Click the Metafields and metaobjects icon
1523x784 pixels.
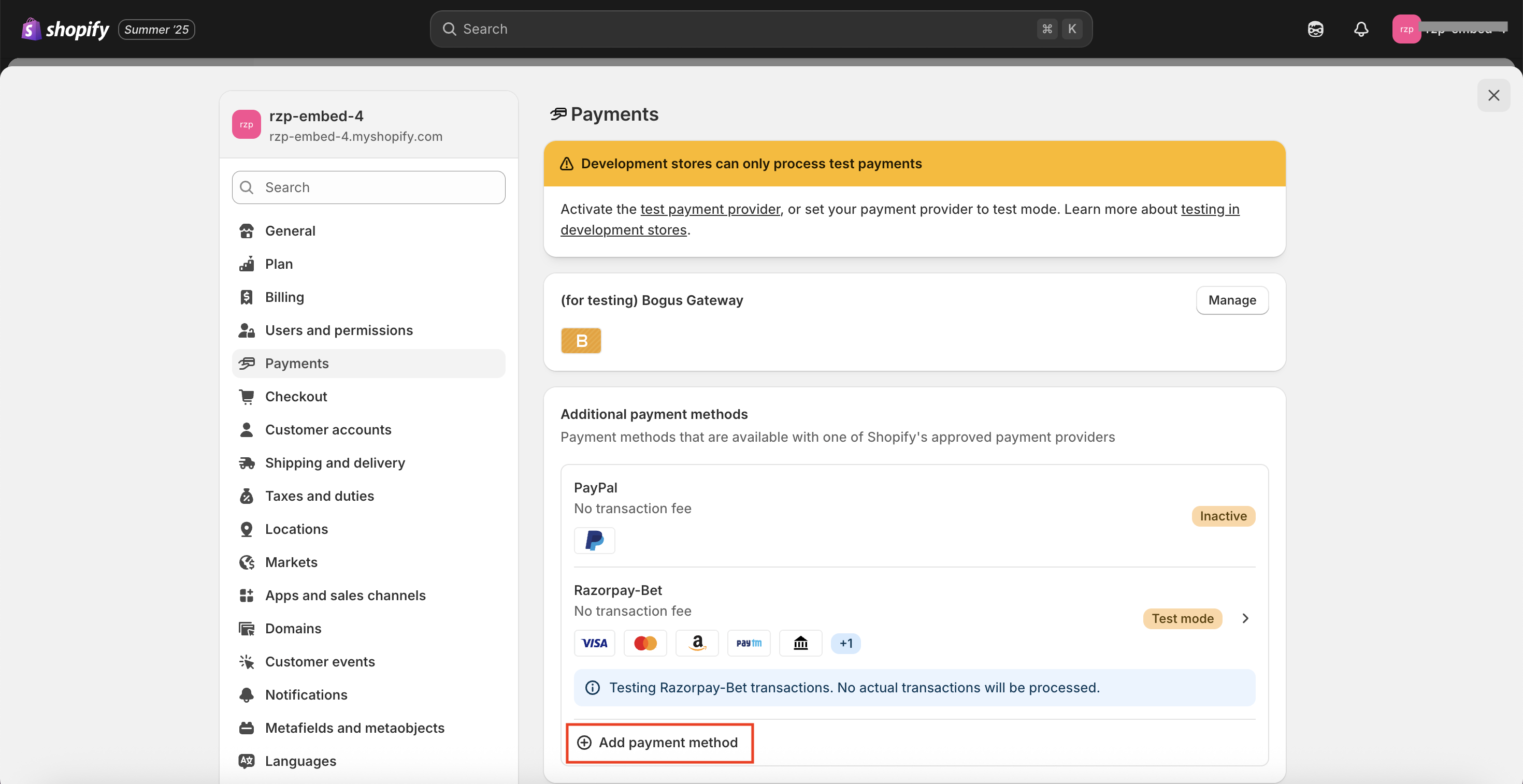point(247,727)
